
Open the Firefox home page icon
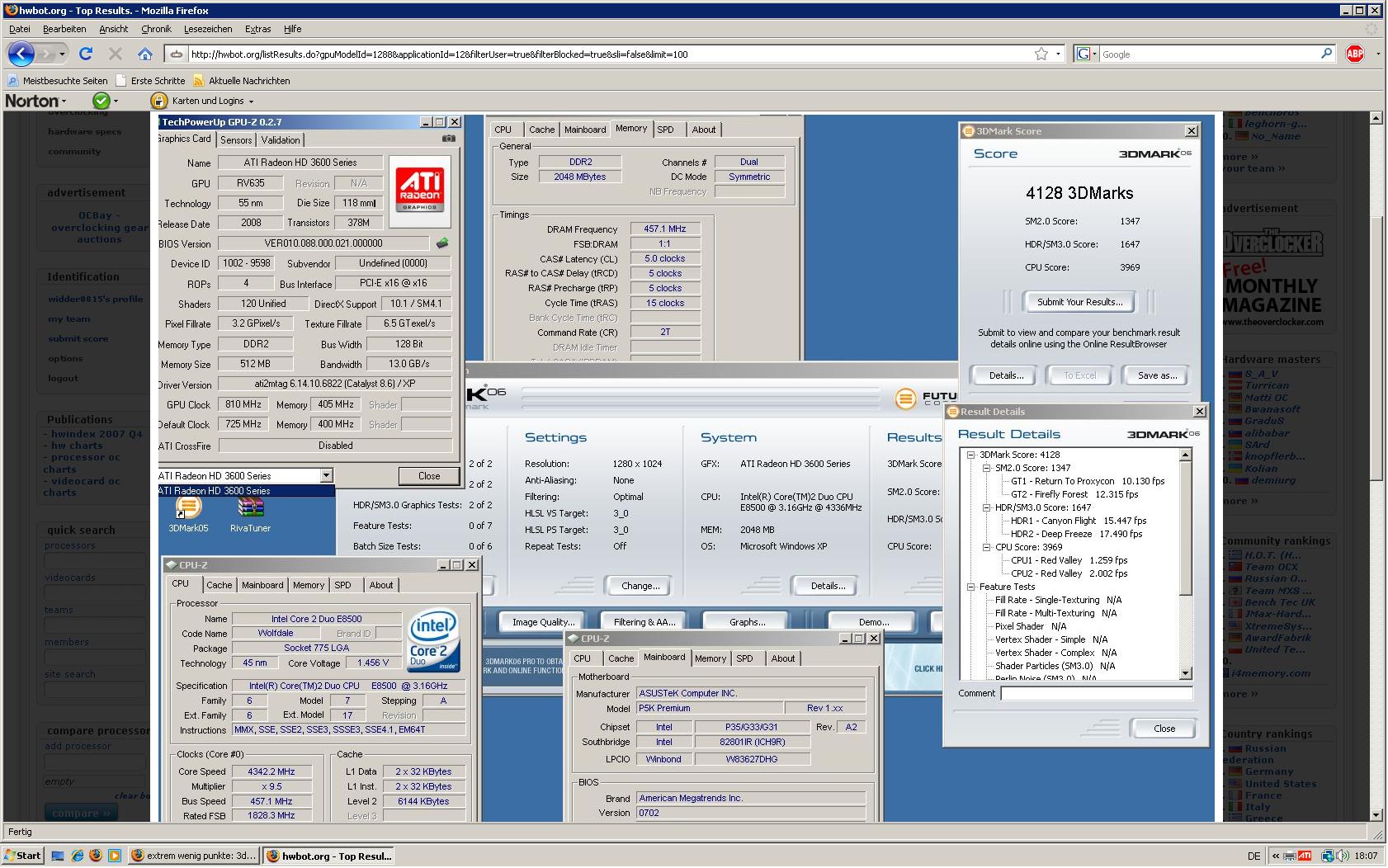pyautogui.click(x=145, y=54)
